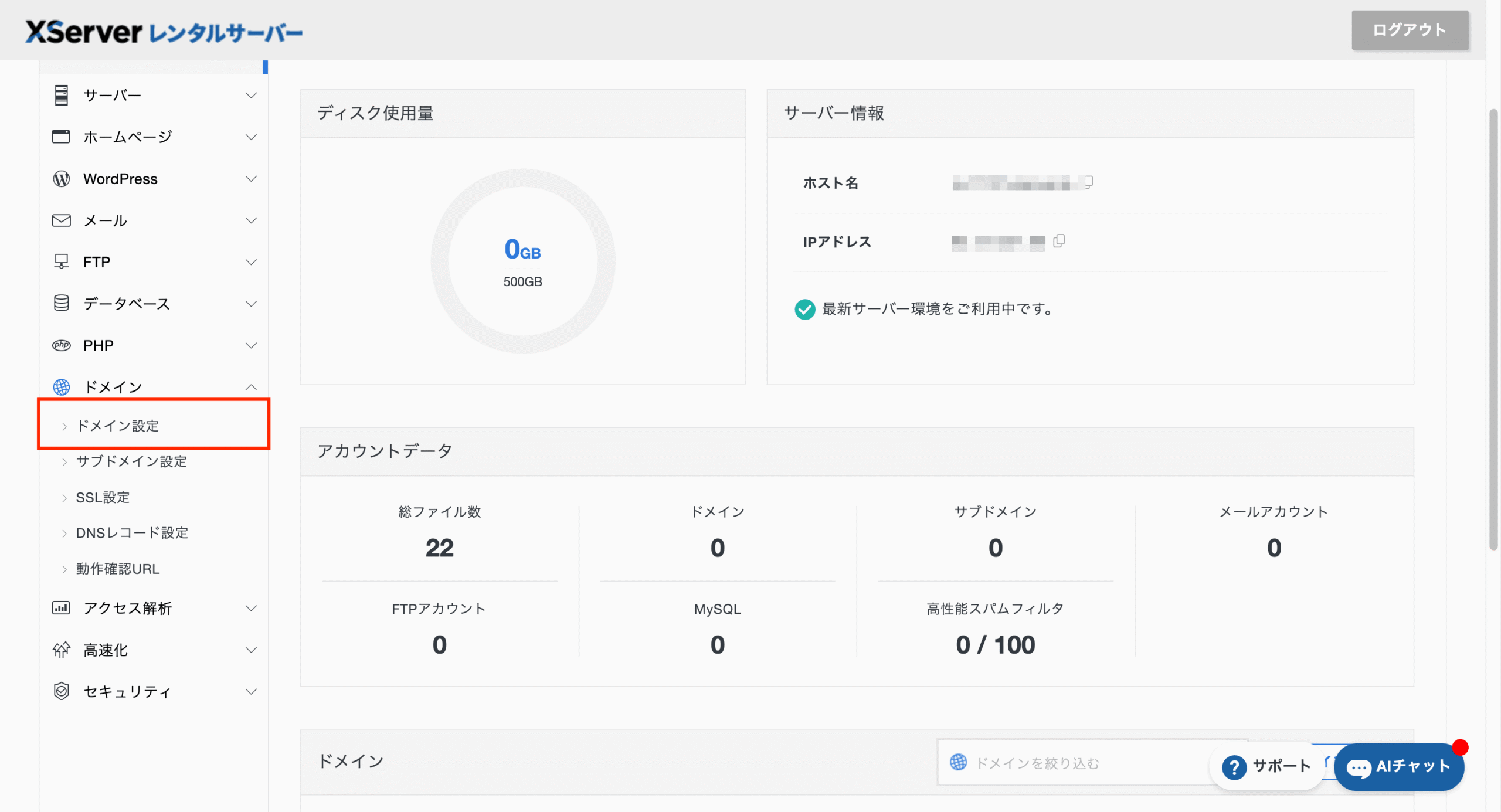Click the 500GB capacity text
This screenshot has width=1501, height=812.
click(x=522, y=281)
